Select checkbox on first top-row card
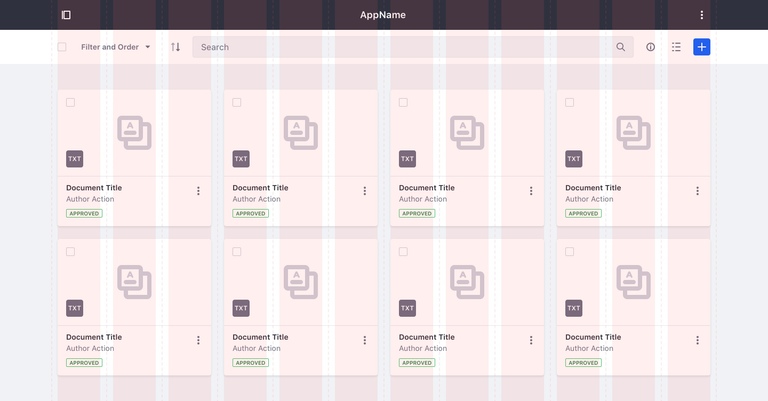768x401 pixels. (70, 102)
